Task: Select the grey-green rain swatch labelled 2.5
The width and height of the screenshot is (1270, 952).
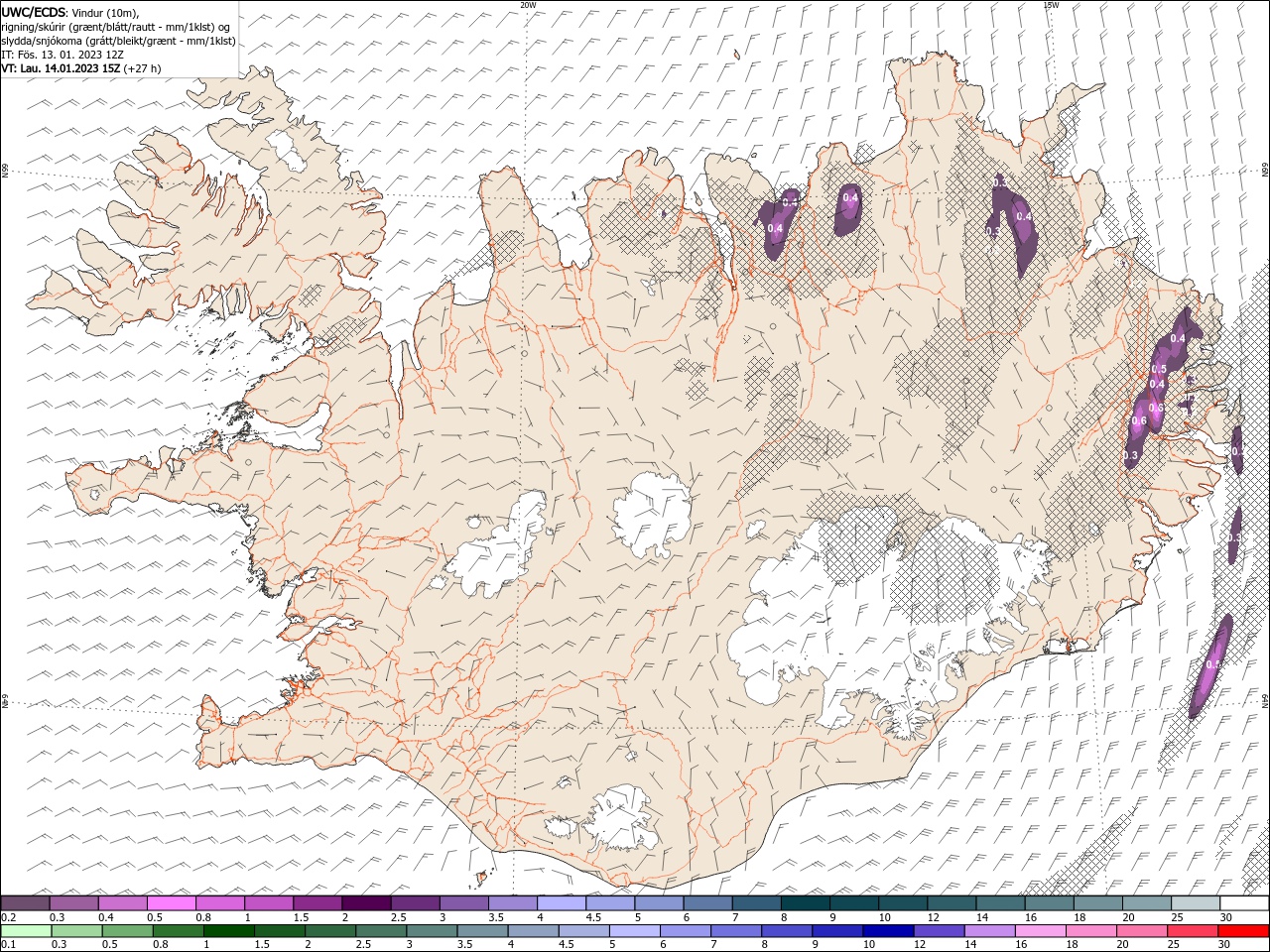Action: (x=382, y=931)
